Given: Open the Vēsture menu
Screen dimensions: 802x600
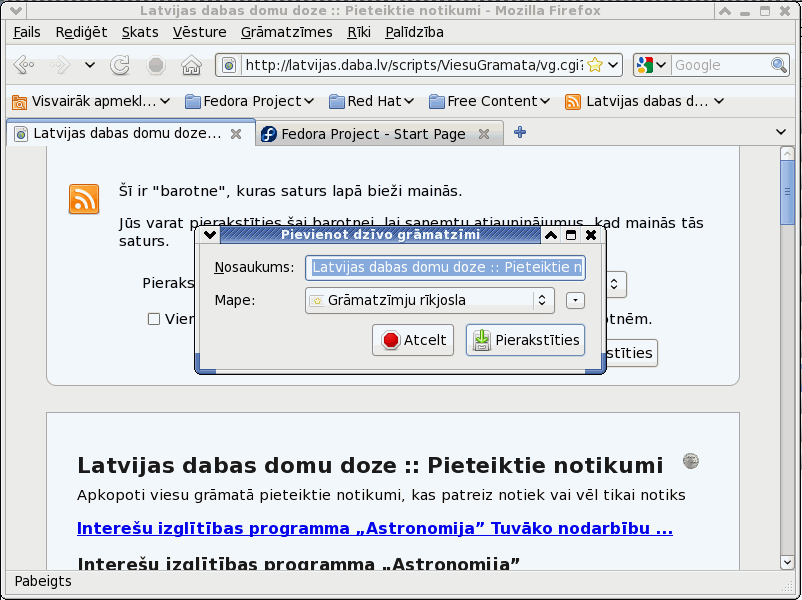Looking at the screenshot, I should 199,32.
